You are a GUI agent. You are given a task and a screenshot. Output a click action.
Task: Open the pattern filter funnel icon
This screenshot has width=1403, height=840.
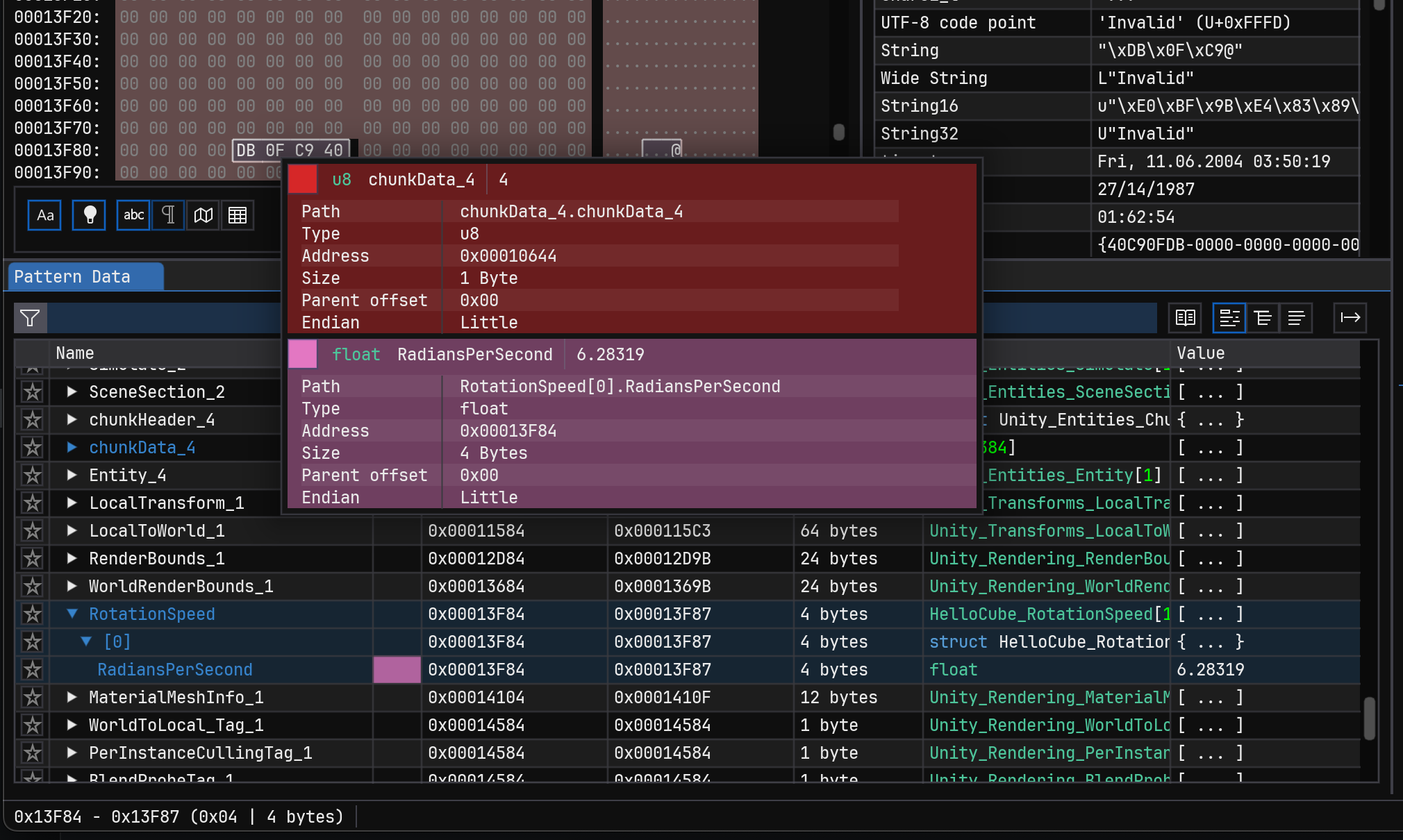(30, 318)
